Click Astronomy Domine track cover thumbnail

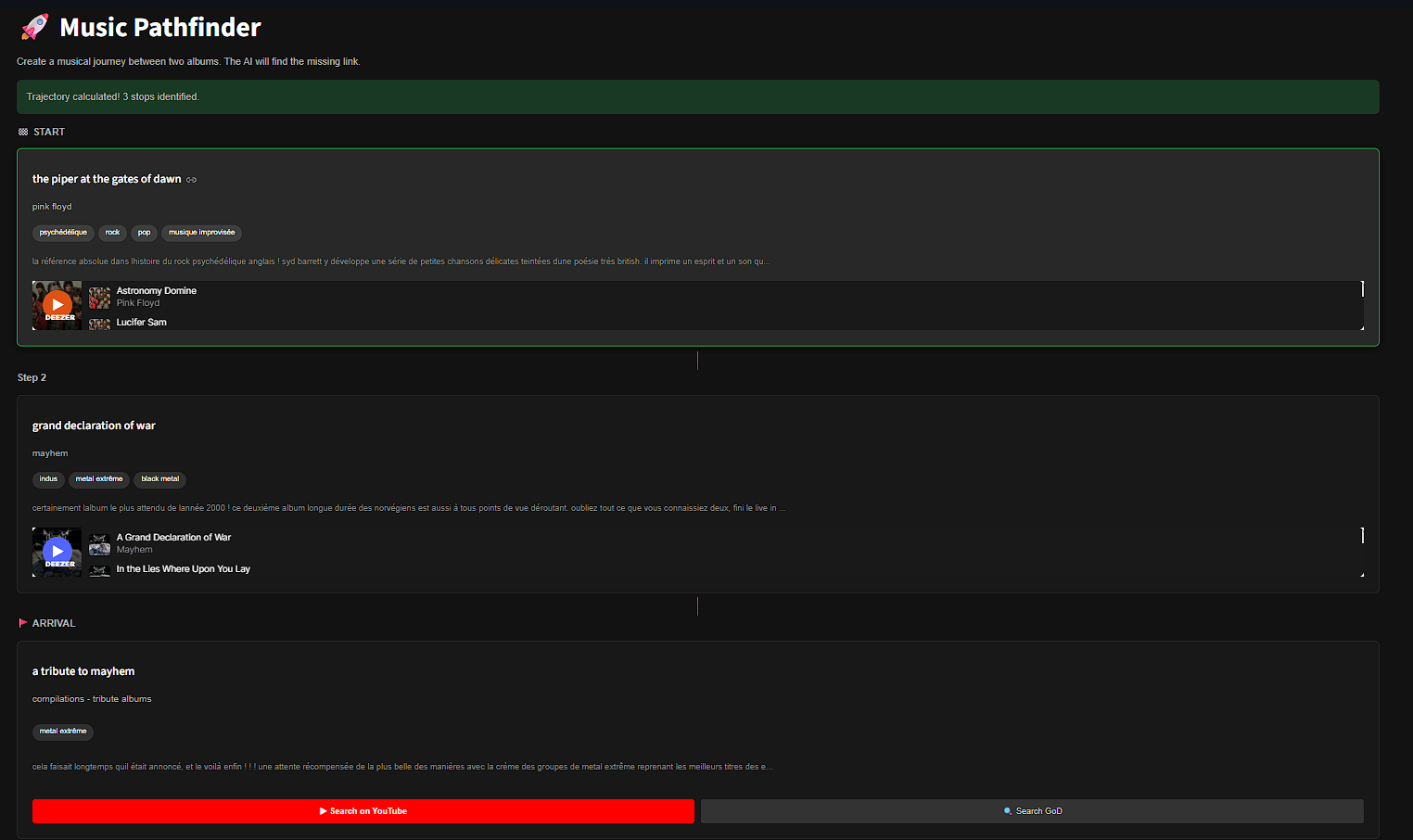[x=99, y=297]
